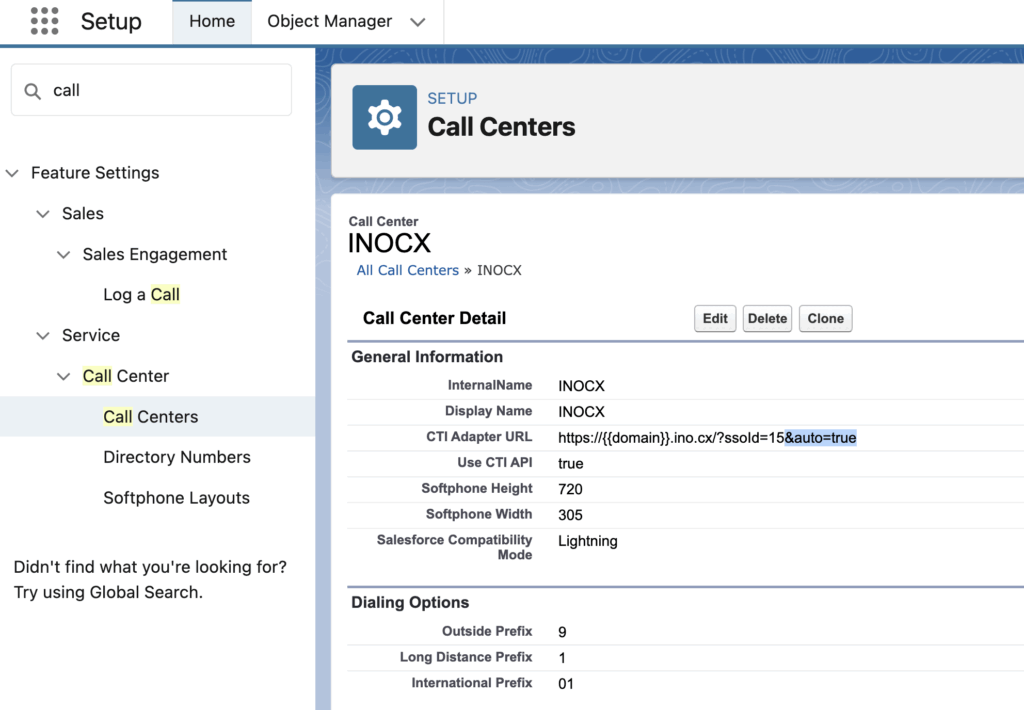The image size is (1024, 710).
Task: Click the search magnifier icon
Action: (34, 91)
